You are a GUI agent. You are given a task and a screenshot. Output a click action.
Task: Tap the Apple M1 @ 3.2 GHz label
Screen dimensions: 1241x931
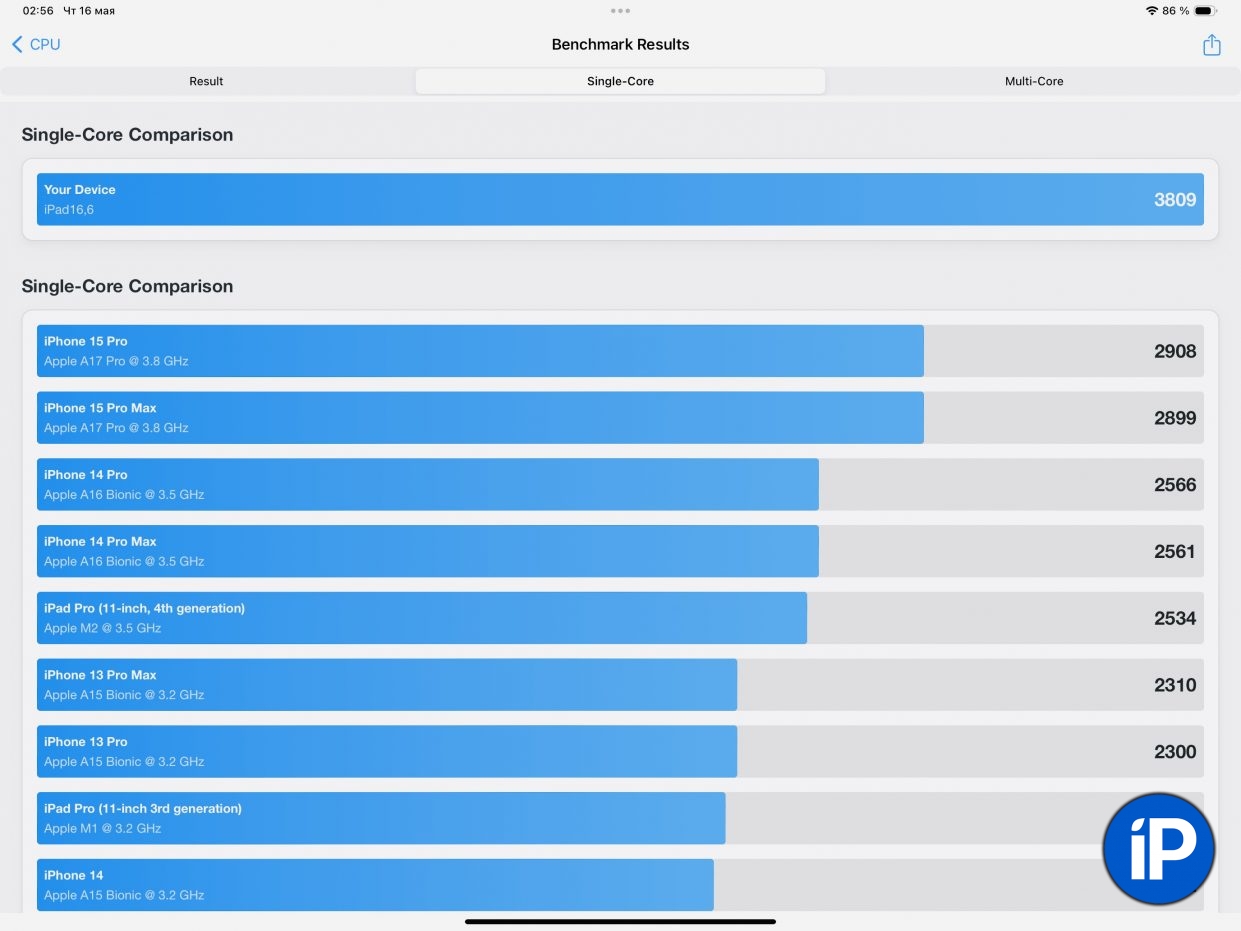(x=102, y=828)
